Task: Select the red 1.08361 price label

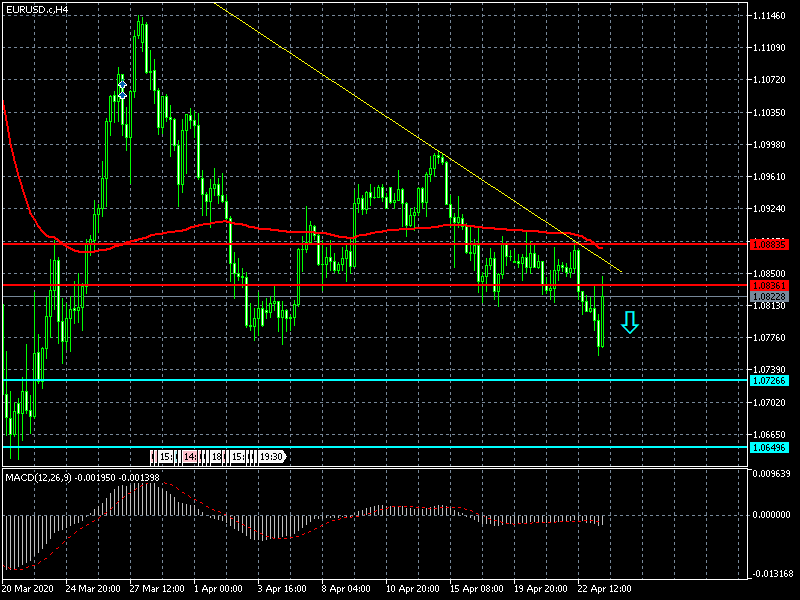Action: pos(768,285)
